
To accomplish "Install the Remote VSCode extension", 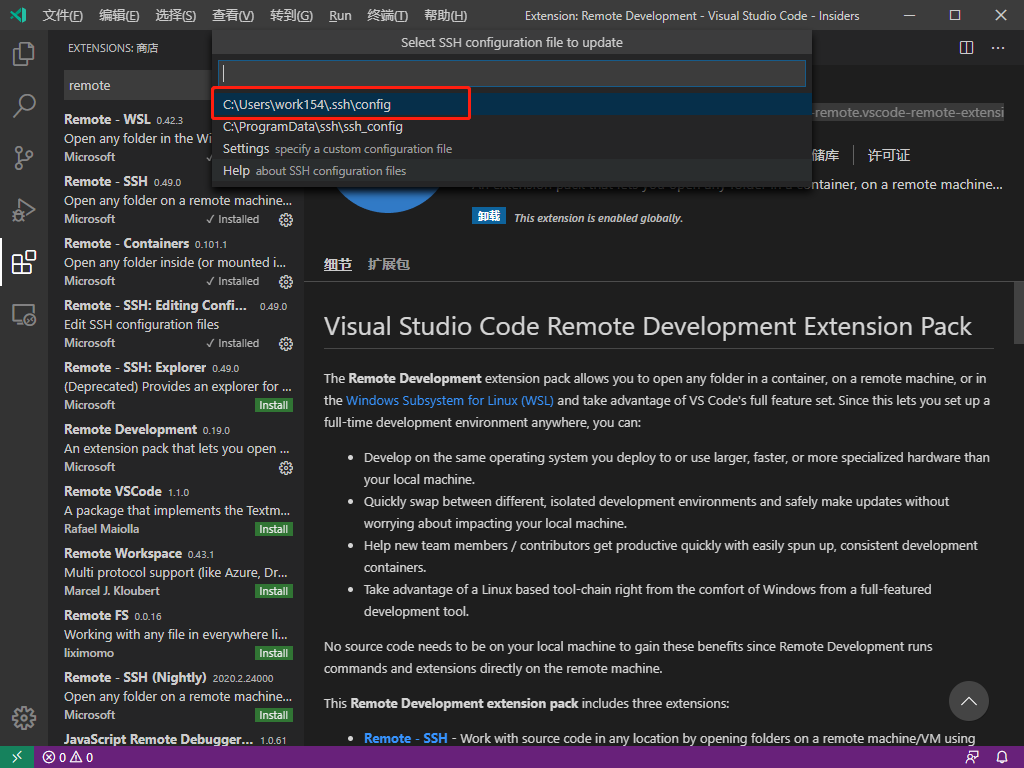I will pos(274,529).
